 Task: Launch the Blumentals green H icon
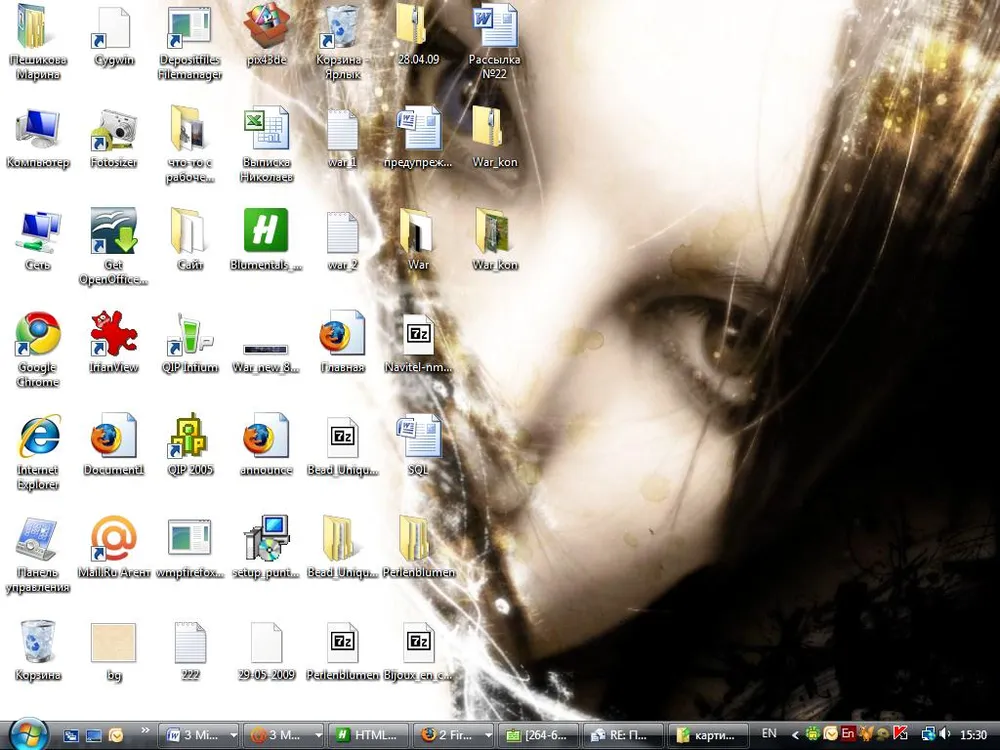266,231
